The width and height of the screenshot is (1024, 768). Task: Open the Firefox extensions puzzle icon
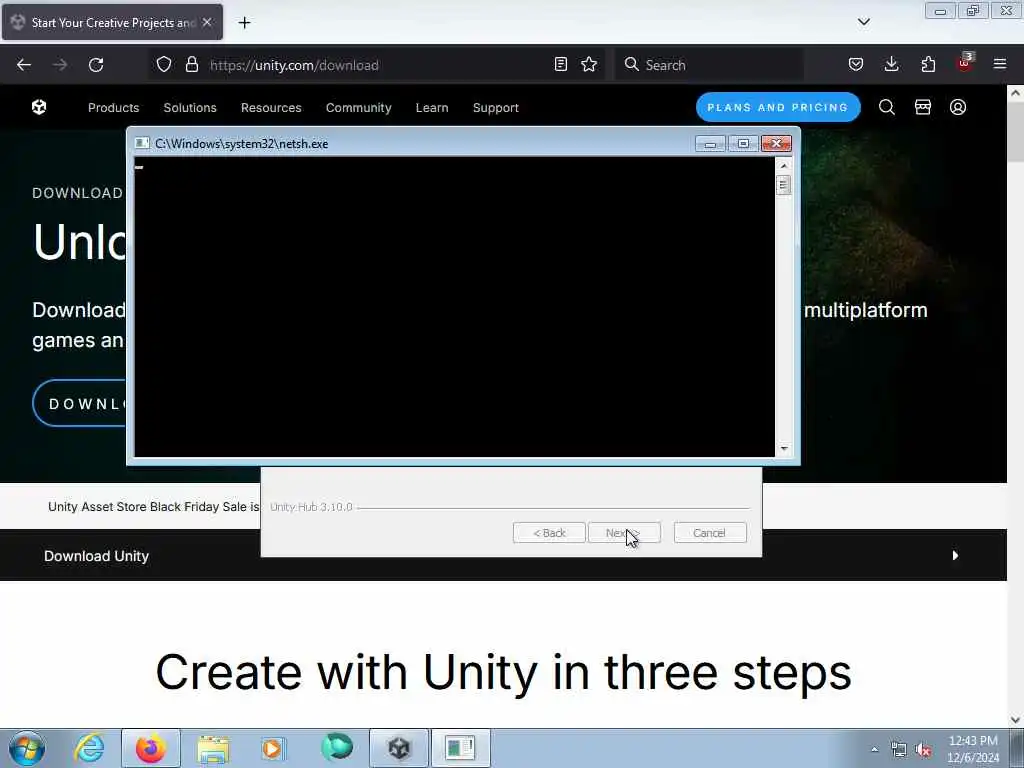(x=928, y=64)
